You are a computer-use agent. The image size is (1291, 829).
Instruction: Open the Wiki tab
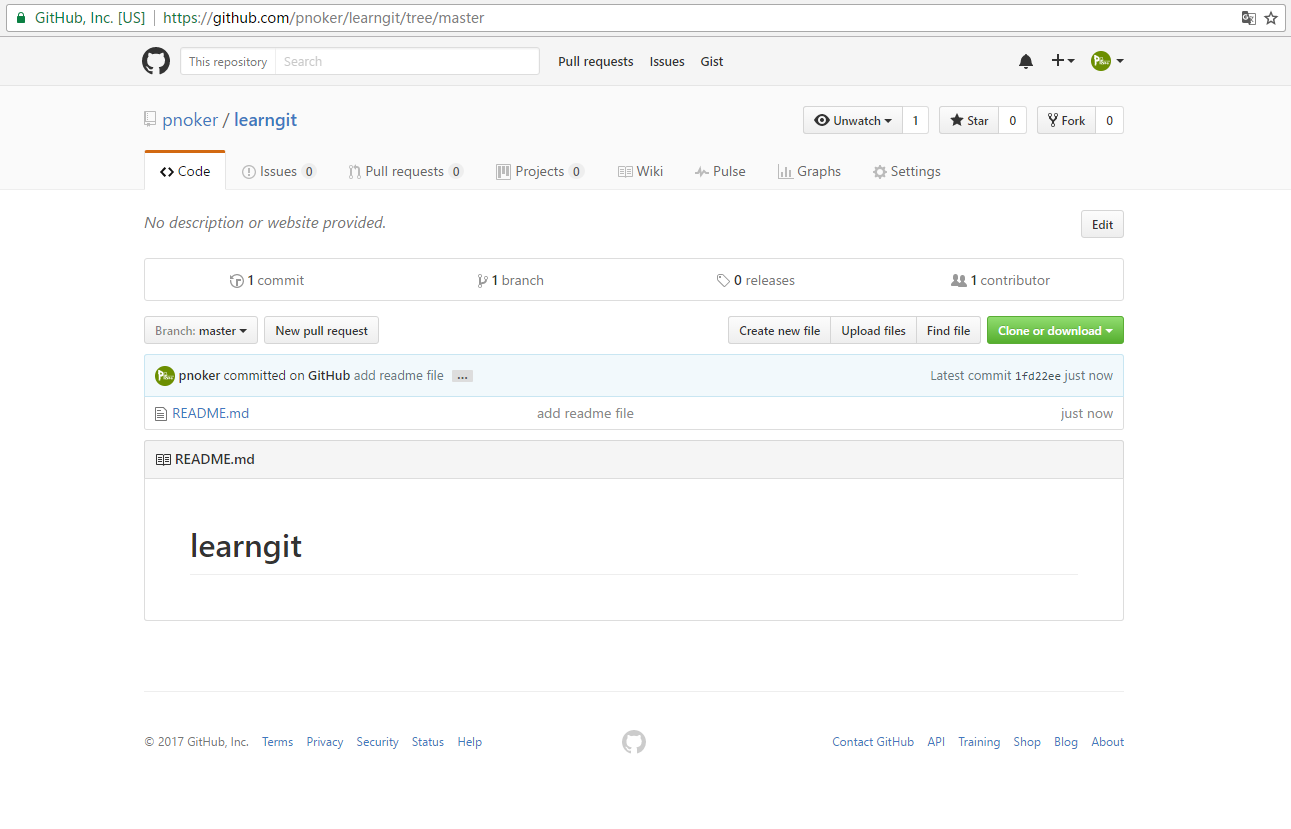pos(640,171)
